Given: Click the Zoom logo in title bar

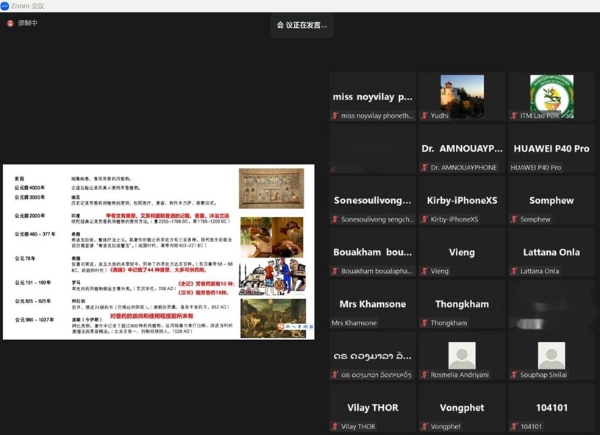Looking at the screenshot, I should click(5, 5).
